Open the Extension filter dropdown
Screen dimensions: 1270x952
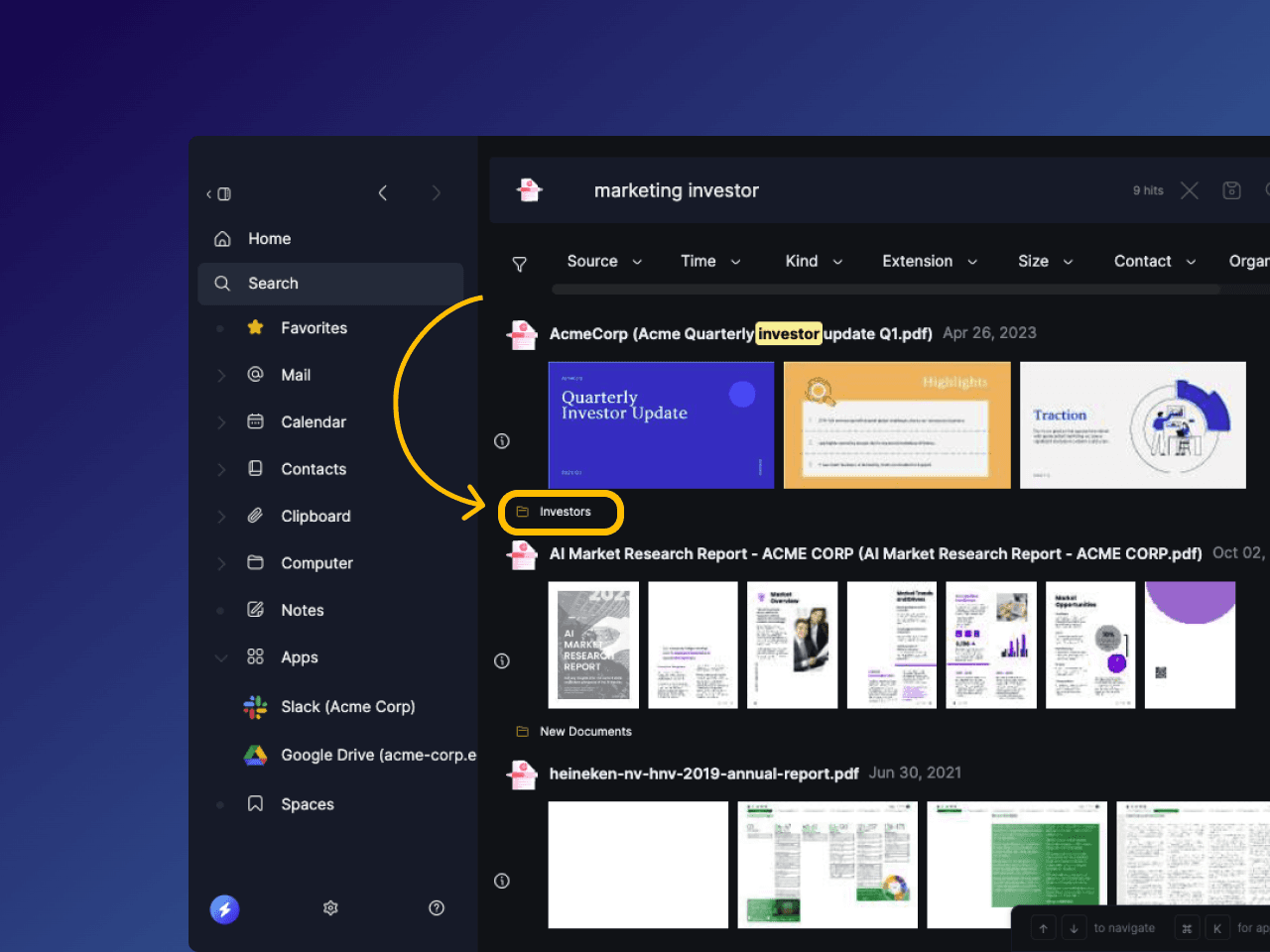[930, 262]
